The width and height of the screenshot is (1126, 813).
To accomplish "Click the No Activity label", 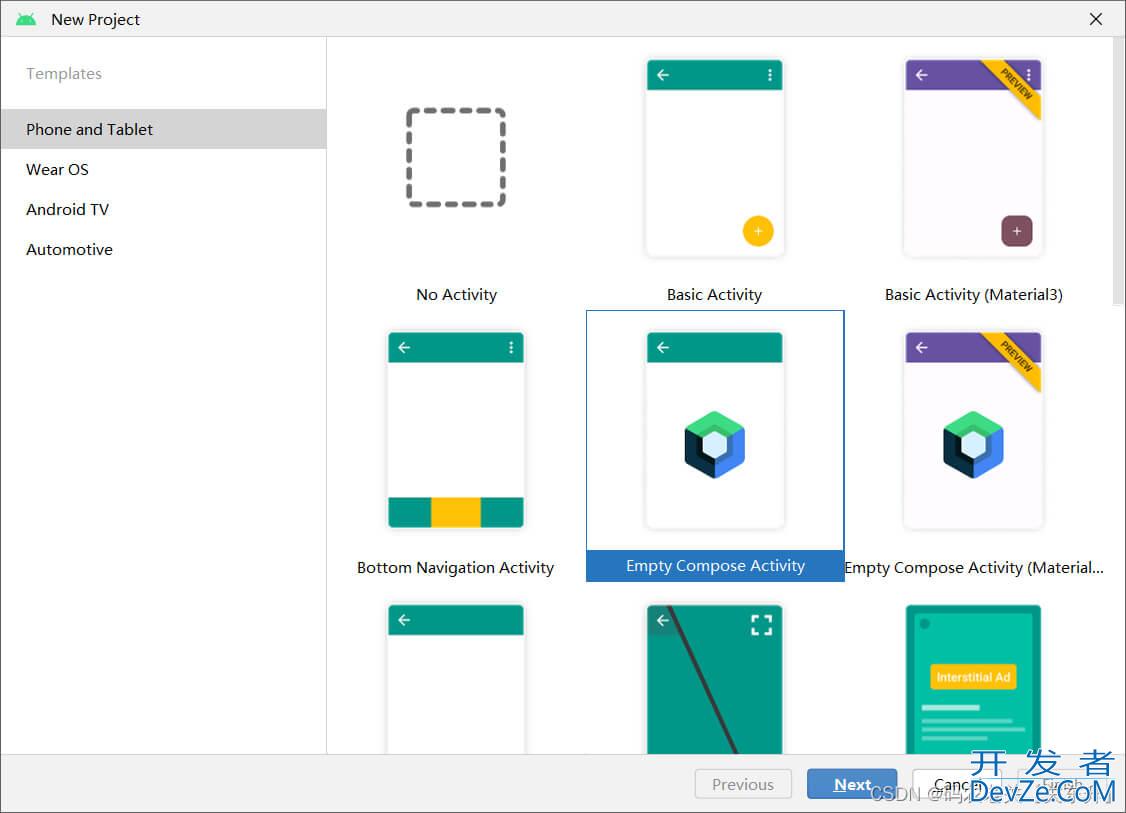I will 457,294.
